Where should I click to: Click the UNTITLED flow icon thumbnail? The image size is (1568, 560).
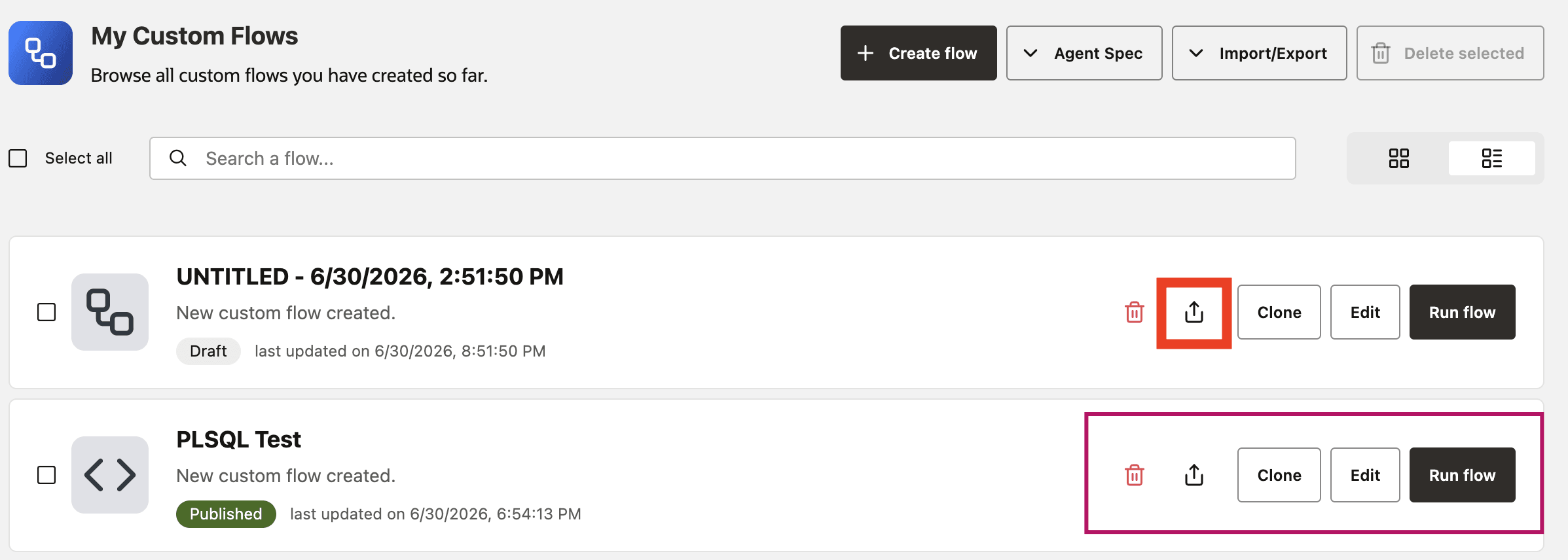point(110,312)
